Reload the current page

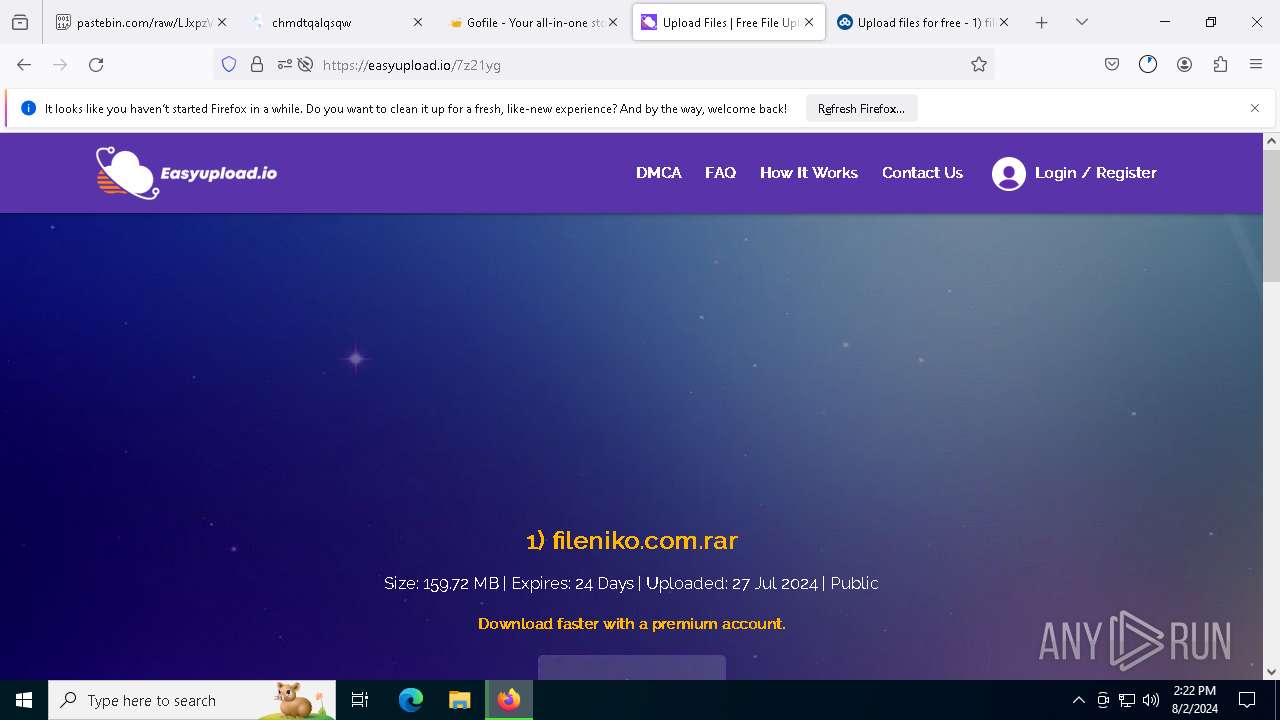pyautogui.click(x=96, y=65)
